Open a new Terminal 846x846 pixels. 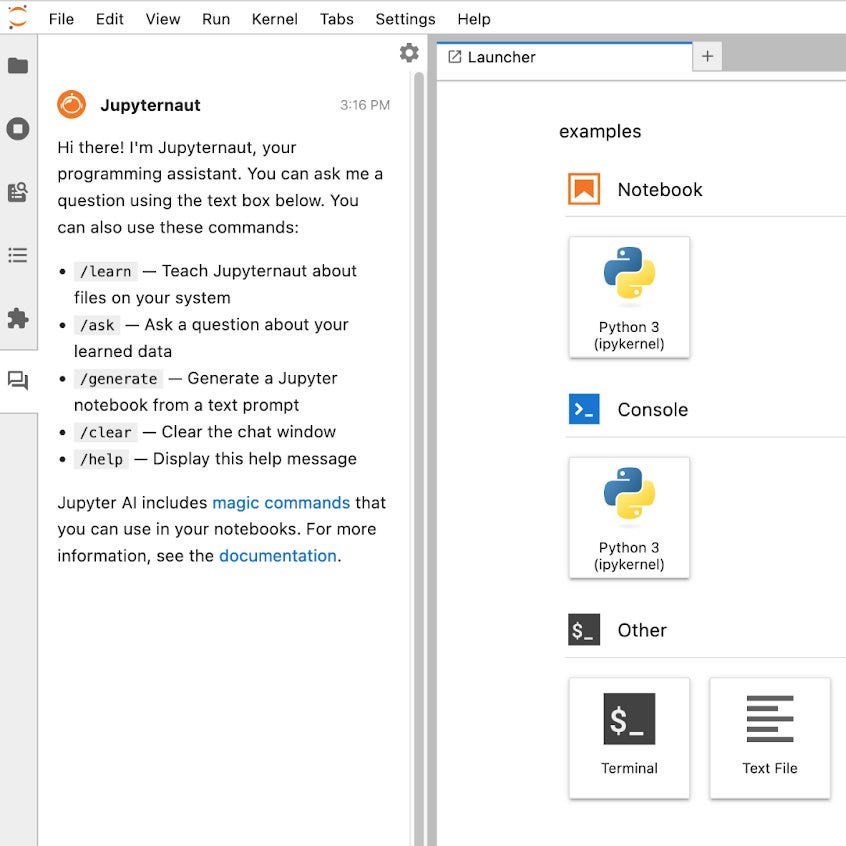pyautogui.click(x=629, y=738)
